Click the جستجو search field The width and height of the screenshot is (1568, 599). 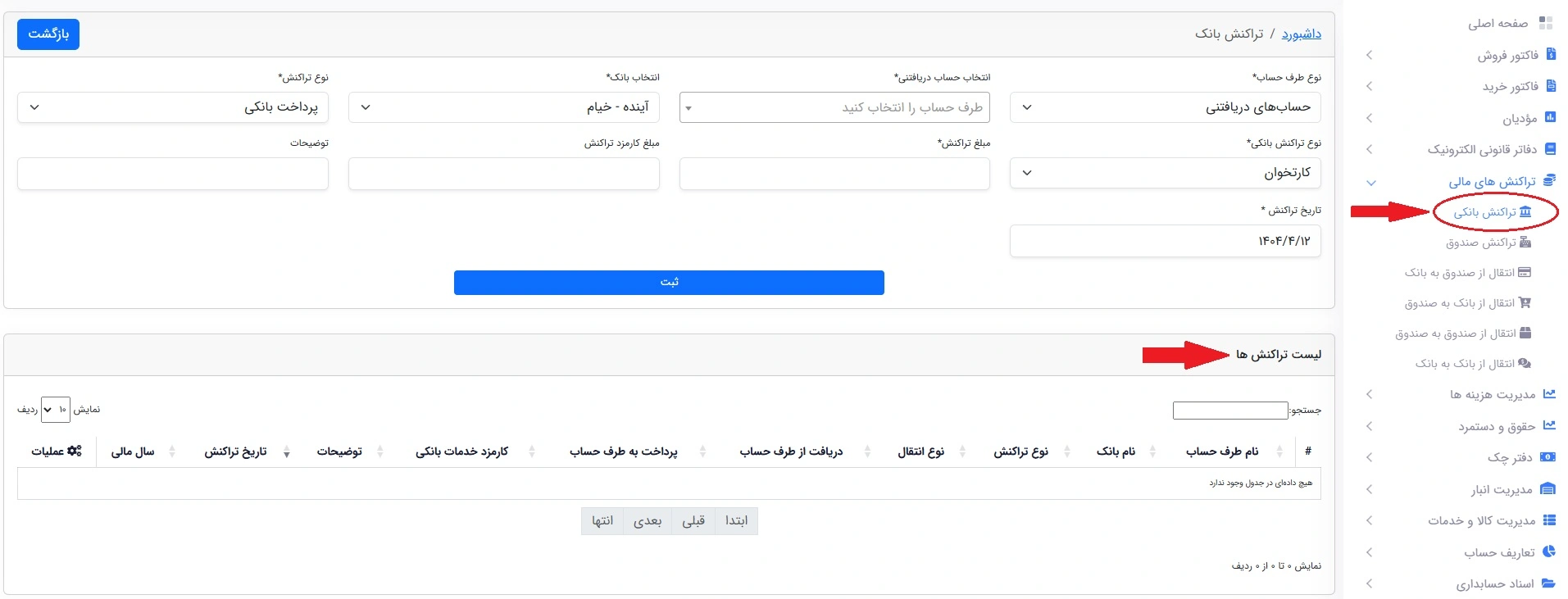(1230, 410)
